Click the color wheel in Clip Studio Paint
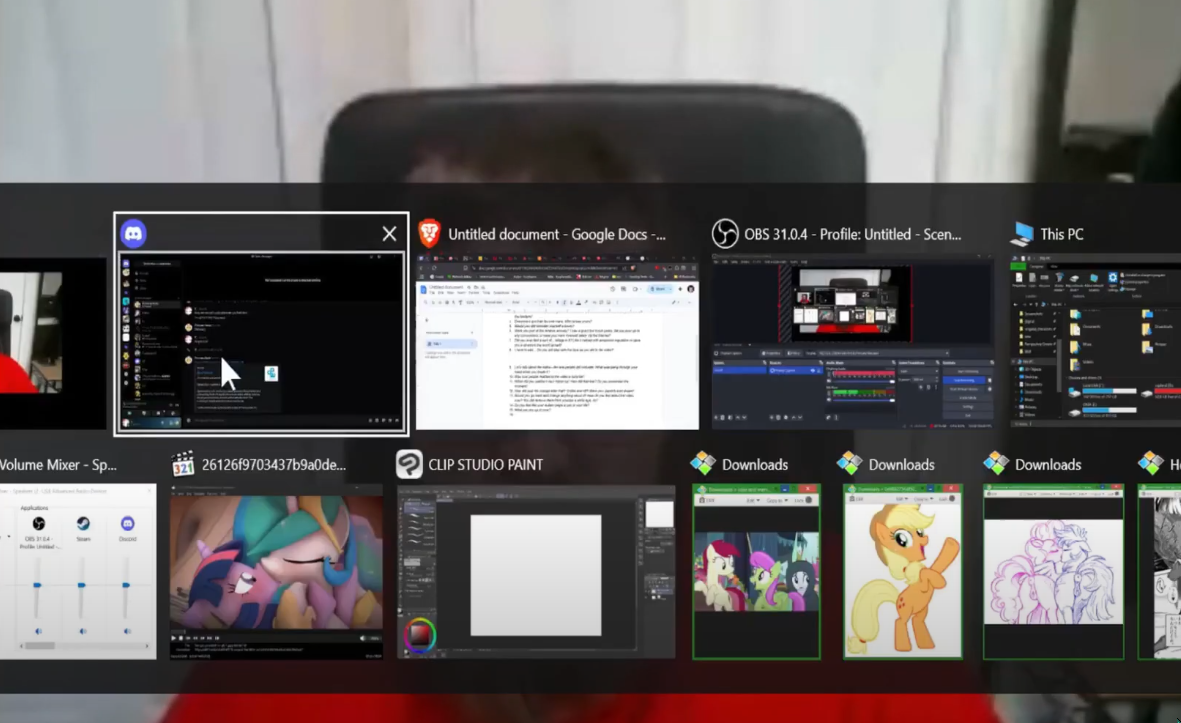 click(419, 635)
